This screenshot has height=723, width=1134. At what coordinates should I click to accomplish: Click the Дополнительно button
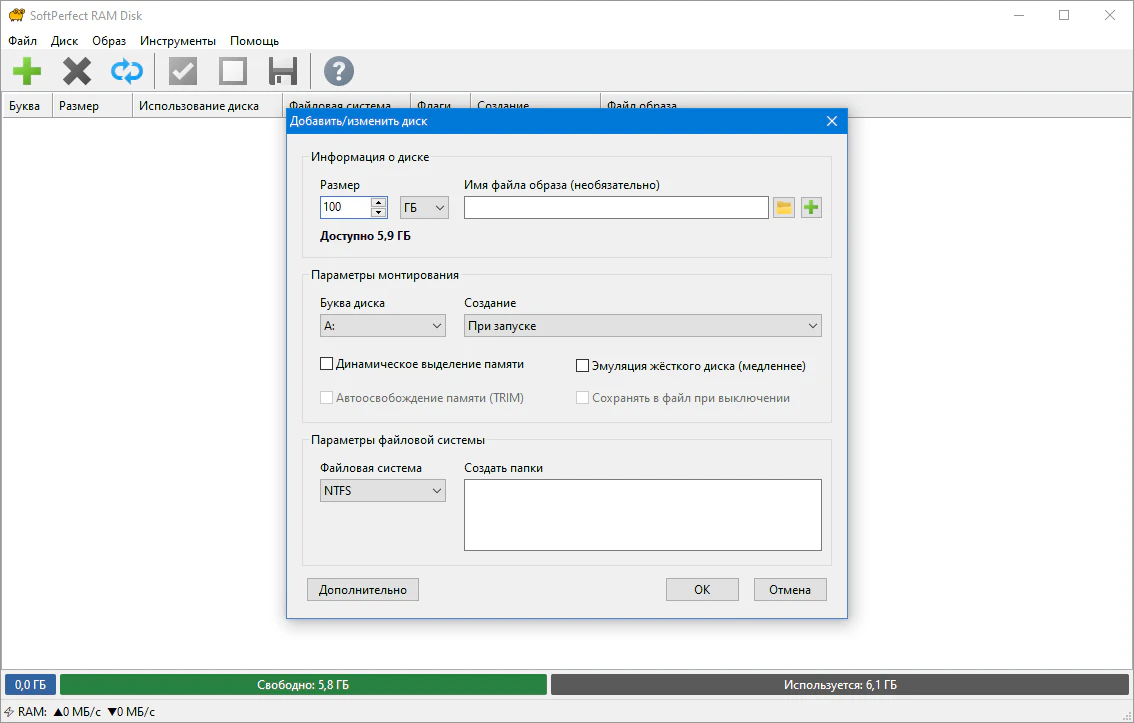point(363,589)
